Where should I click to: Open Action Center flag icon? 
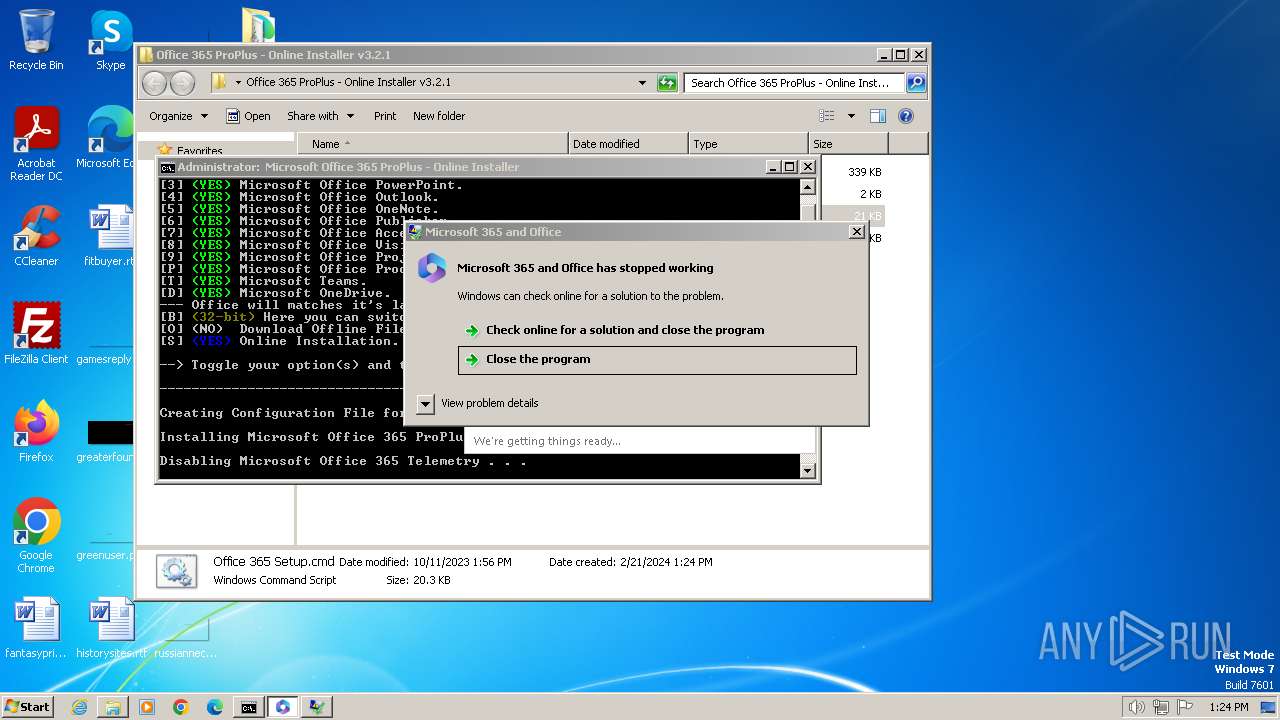tap(1184, 707)
